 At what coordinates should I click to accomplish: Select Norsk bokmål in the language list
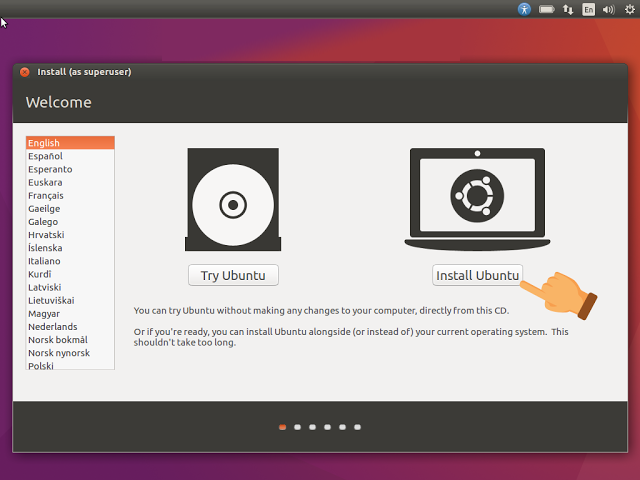pos(70,340)
